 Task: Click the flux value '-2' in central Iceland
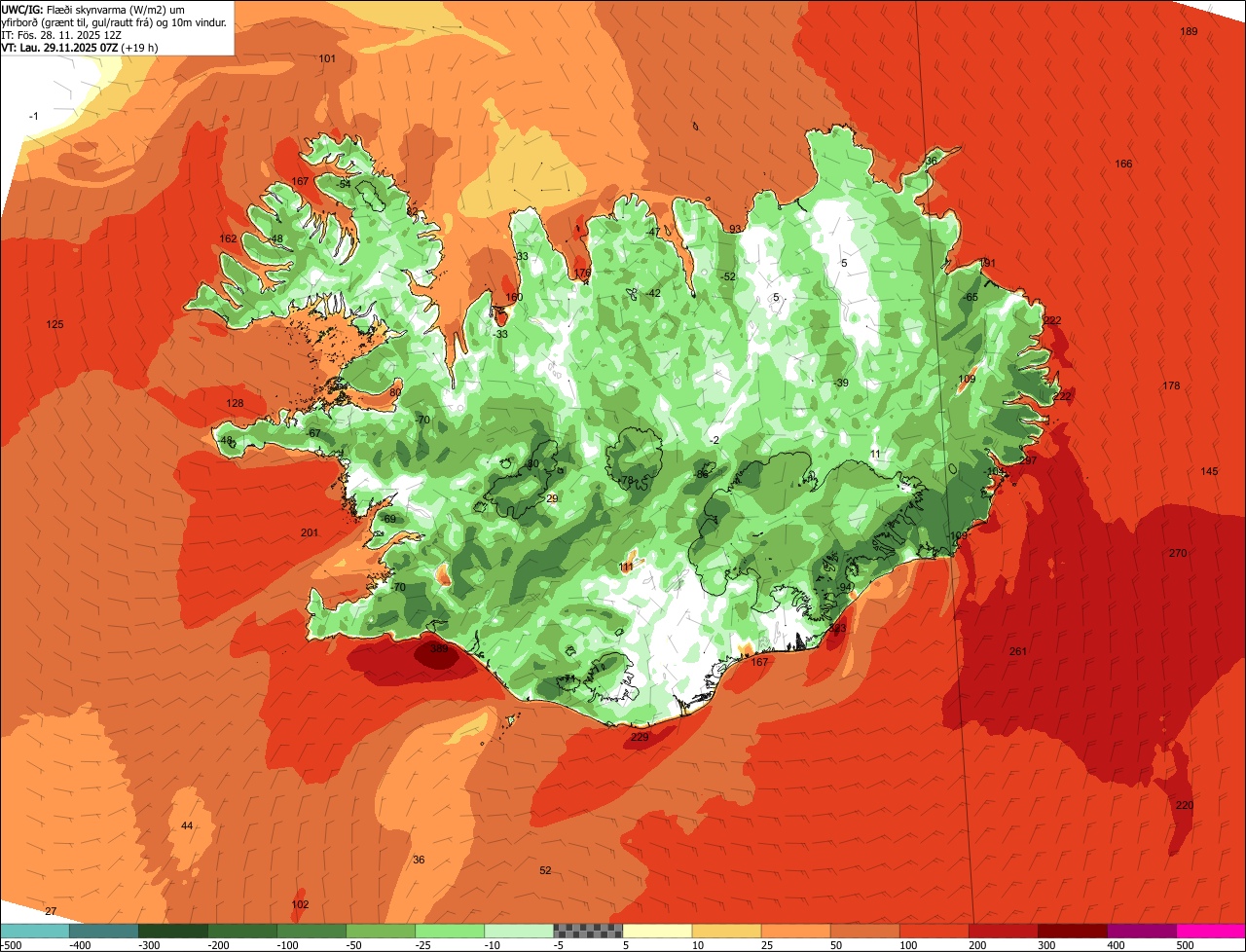[715, 440]
